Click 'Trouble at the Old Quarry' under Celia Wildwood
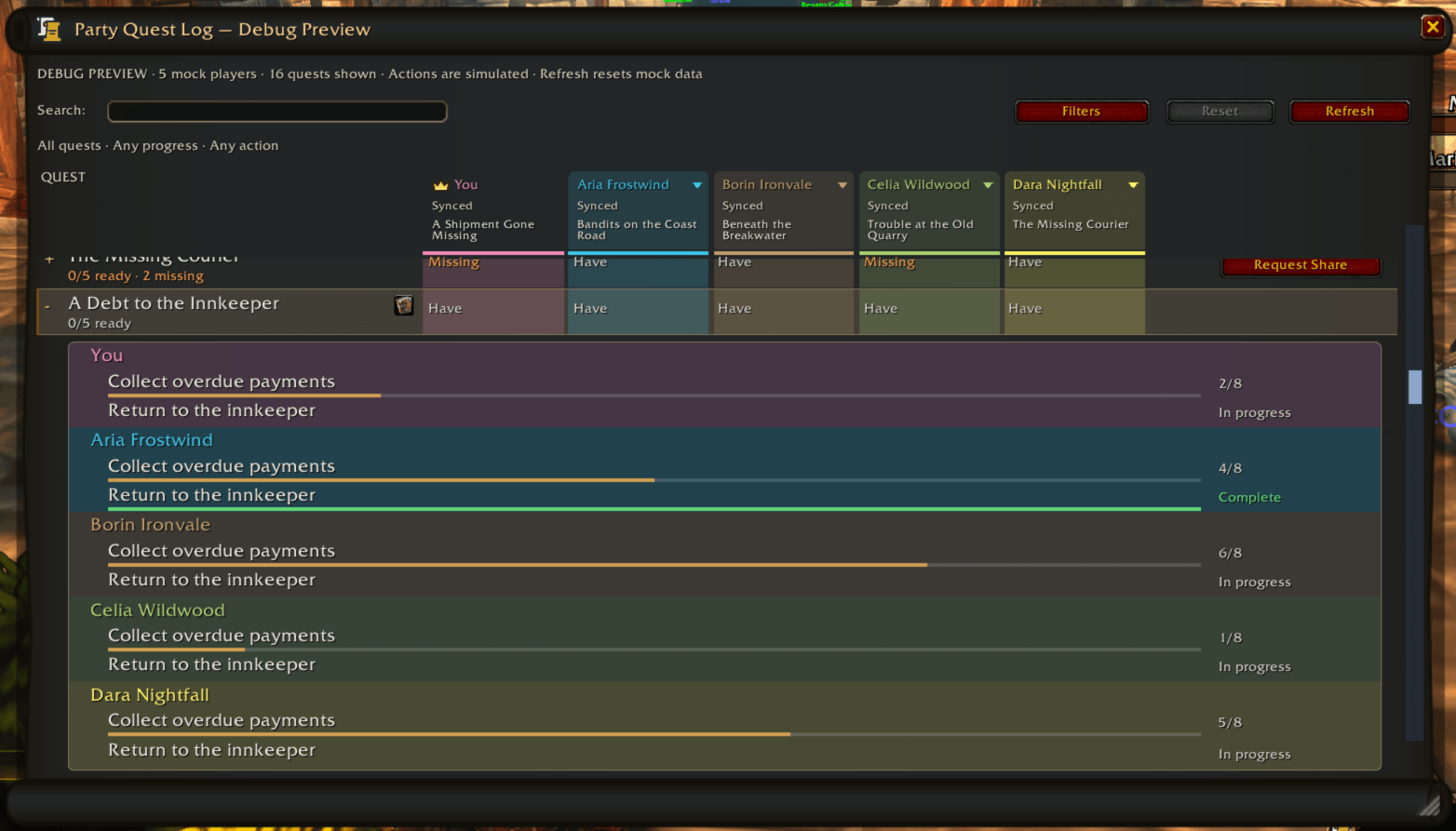This screenshot has width=1456, height=831. [921, 230]
